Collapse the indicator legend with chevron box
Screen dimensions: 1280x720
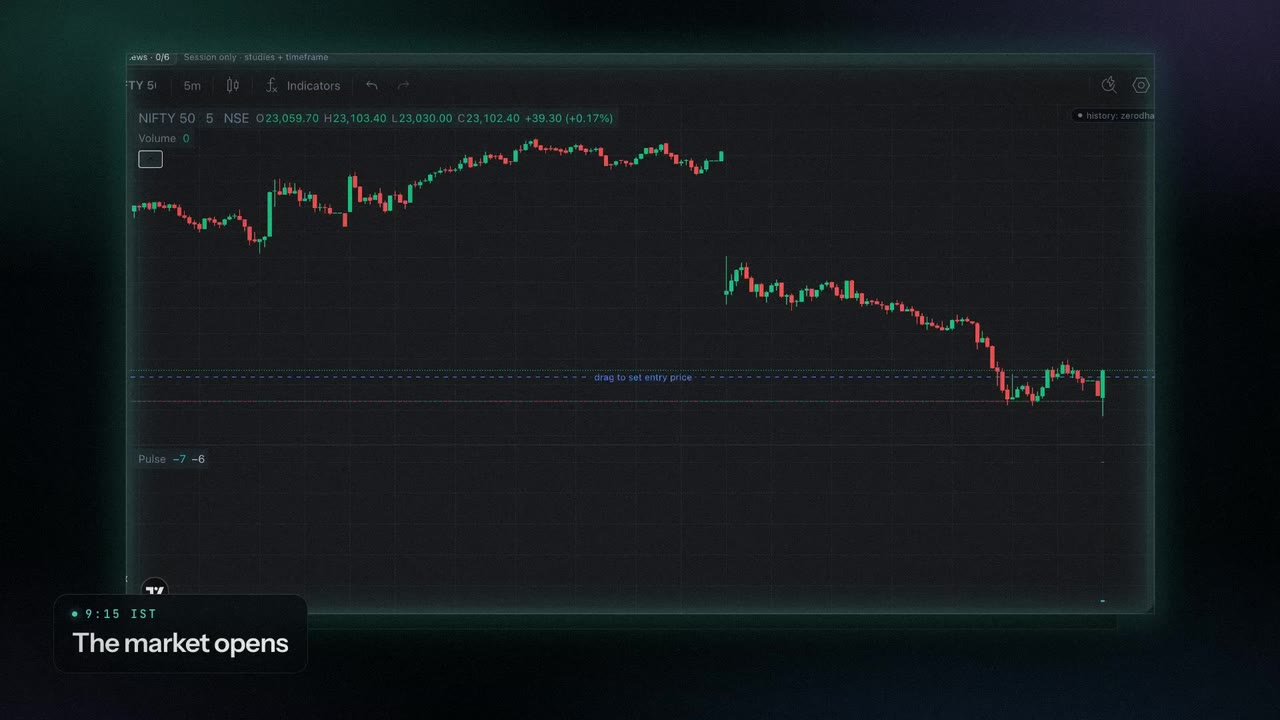(x=150, y=159)
